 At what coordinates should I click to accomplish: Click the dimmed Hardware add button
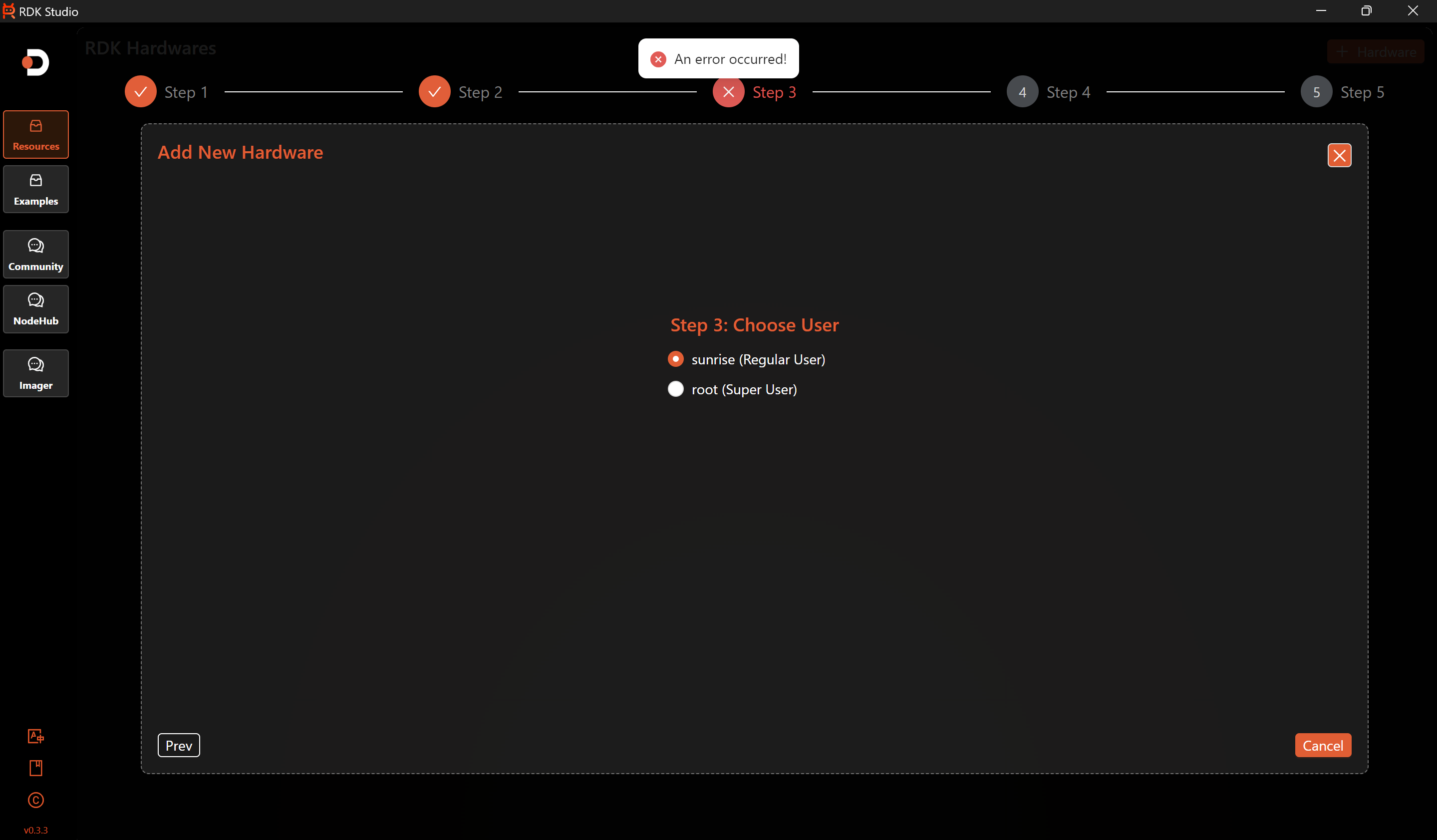[x=1376, y=52]
